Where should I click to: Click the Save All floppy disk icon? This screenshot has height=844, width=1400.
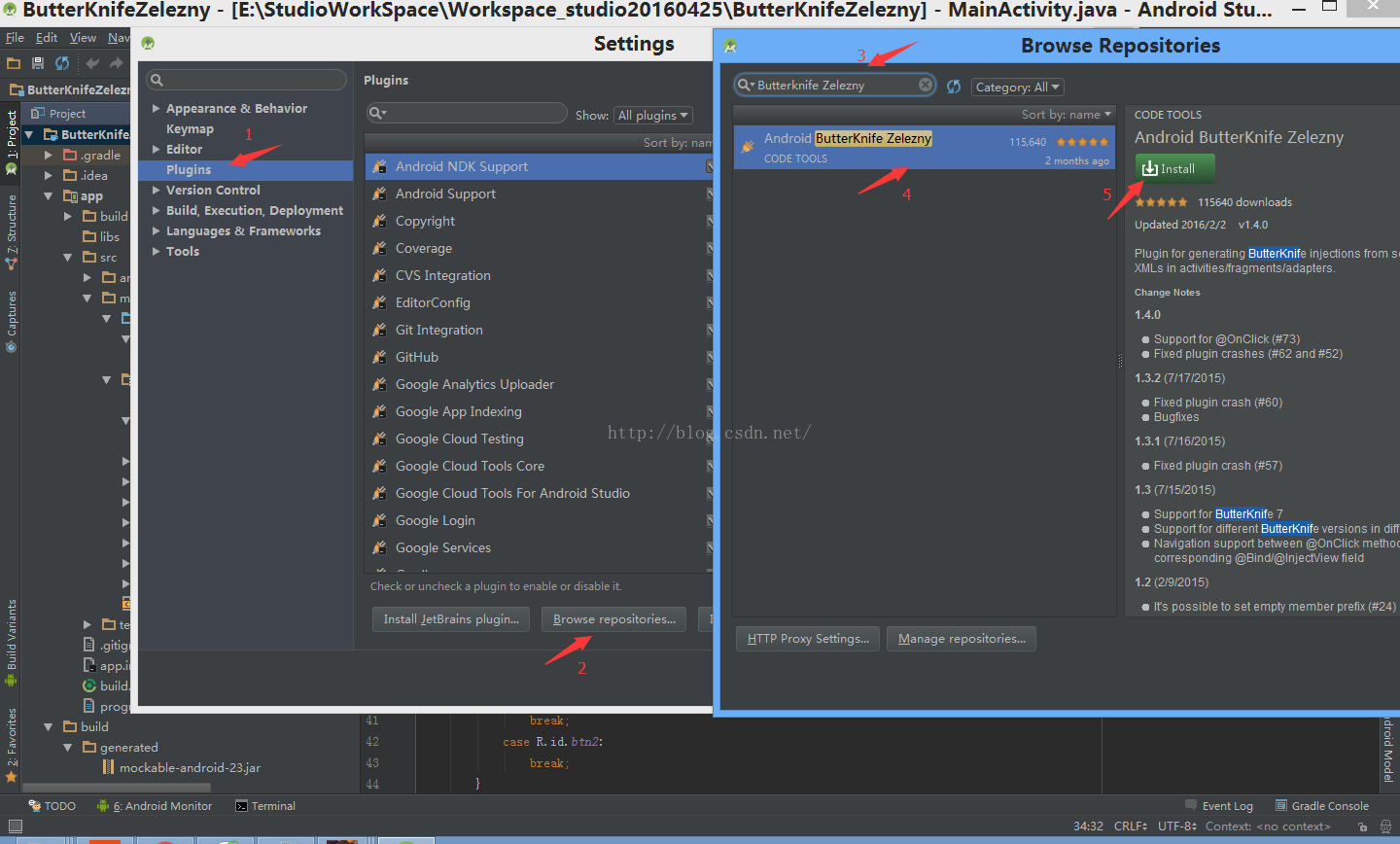(x=38, y=63)
